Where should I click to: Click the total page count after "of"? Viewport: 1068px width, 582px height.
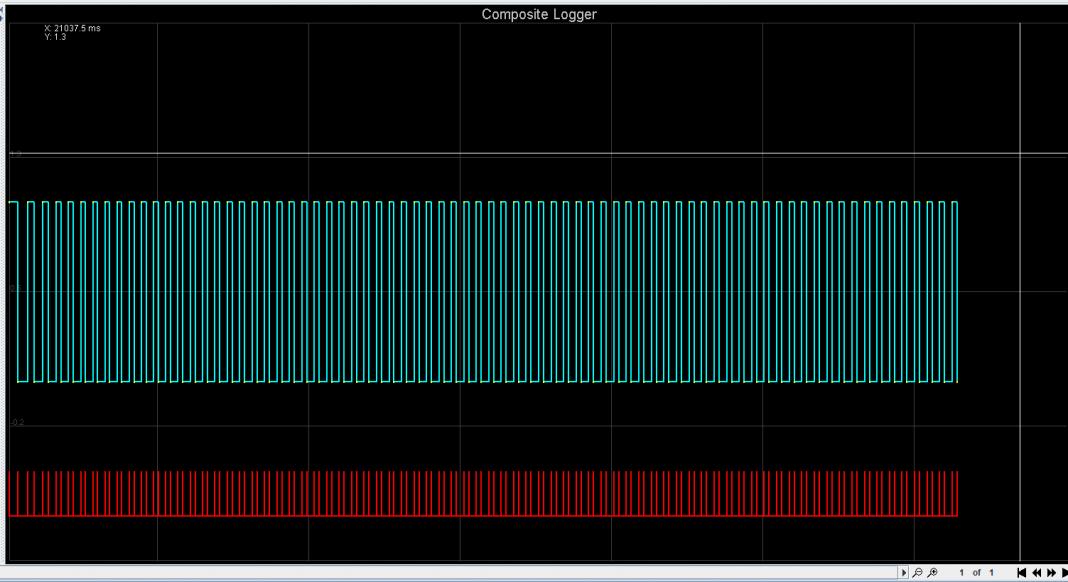point(991,573)
